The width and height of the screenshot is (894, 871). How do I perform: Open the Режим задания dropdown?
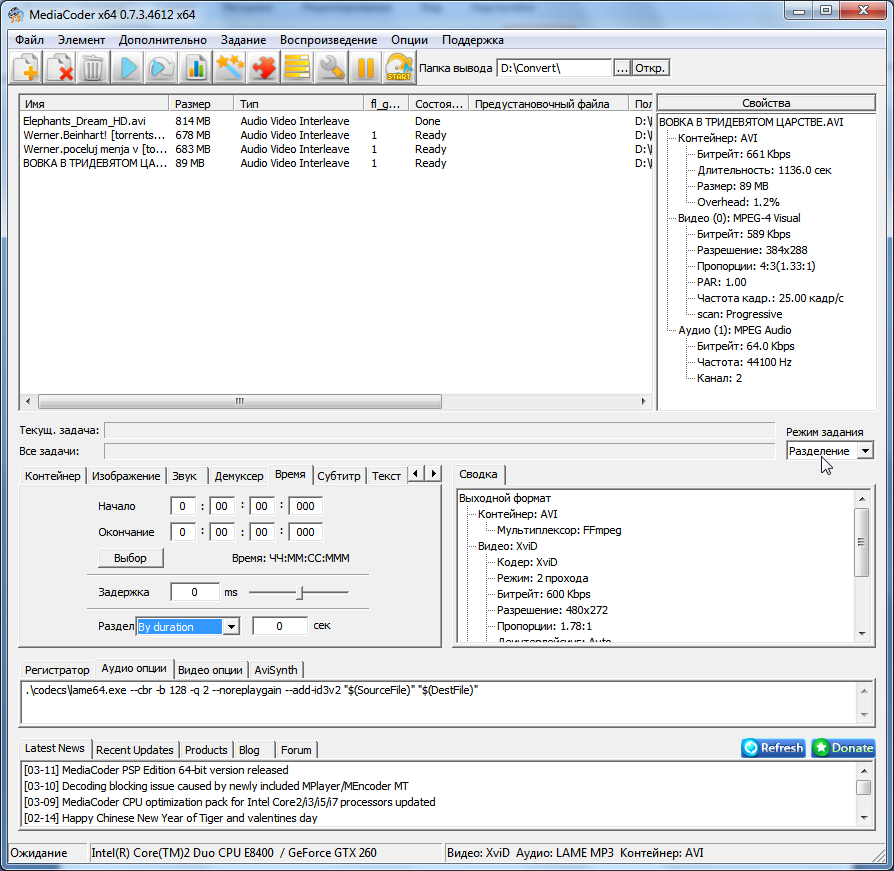tap(865, 451)
